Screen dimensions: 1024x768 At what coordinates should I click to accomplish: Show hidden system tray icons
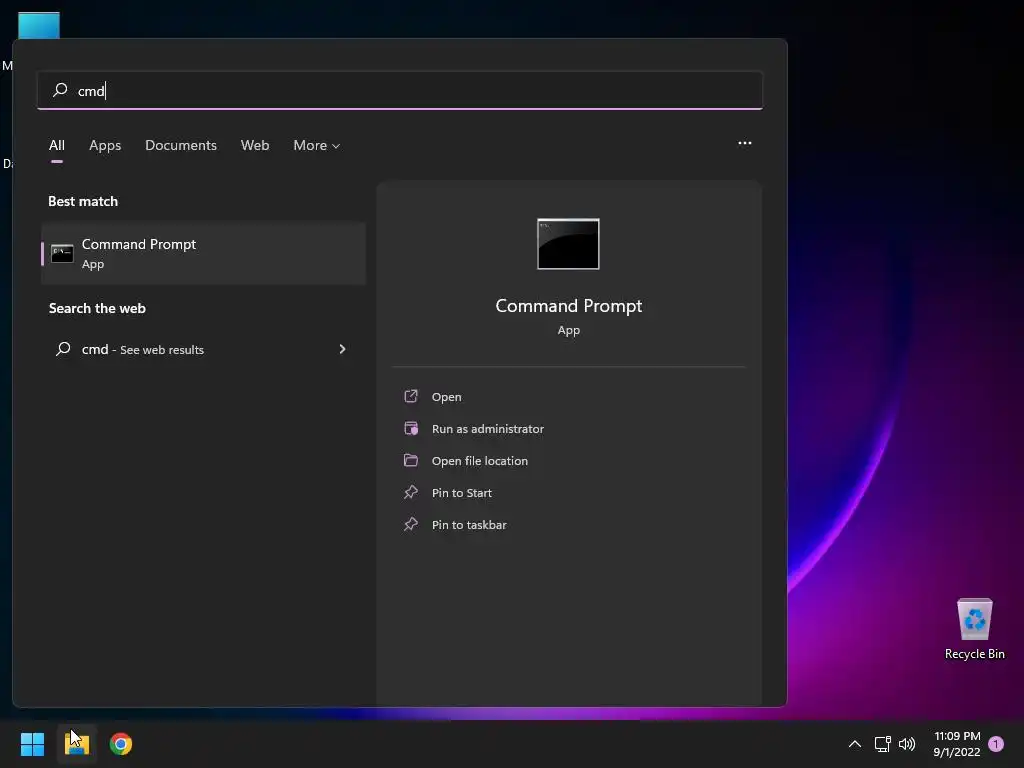pyautogui.click(x=854, y=744)
